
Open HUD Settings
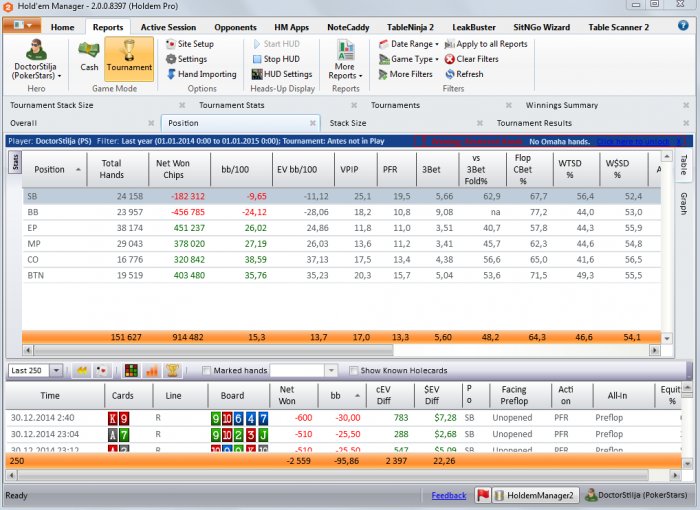click(x=257, y=74)
